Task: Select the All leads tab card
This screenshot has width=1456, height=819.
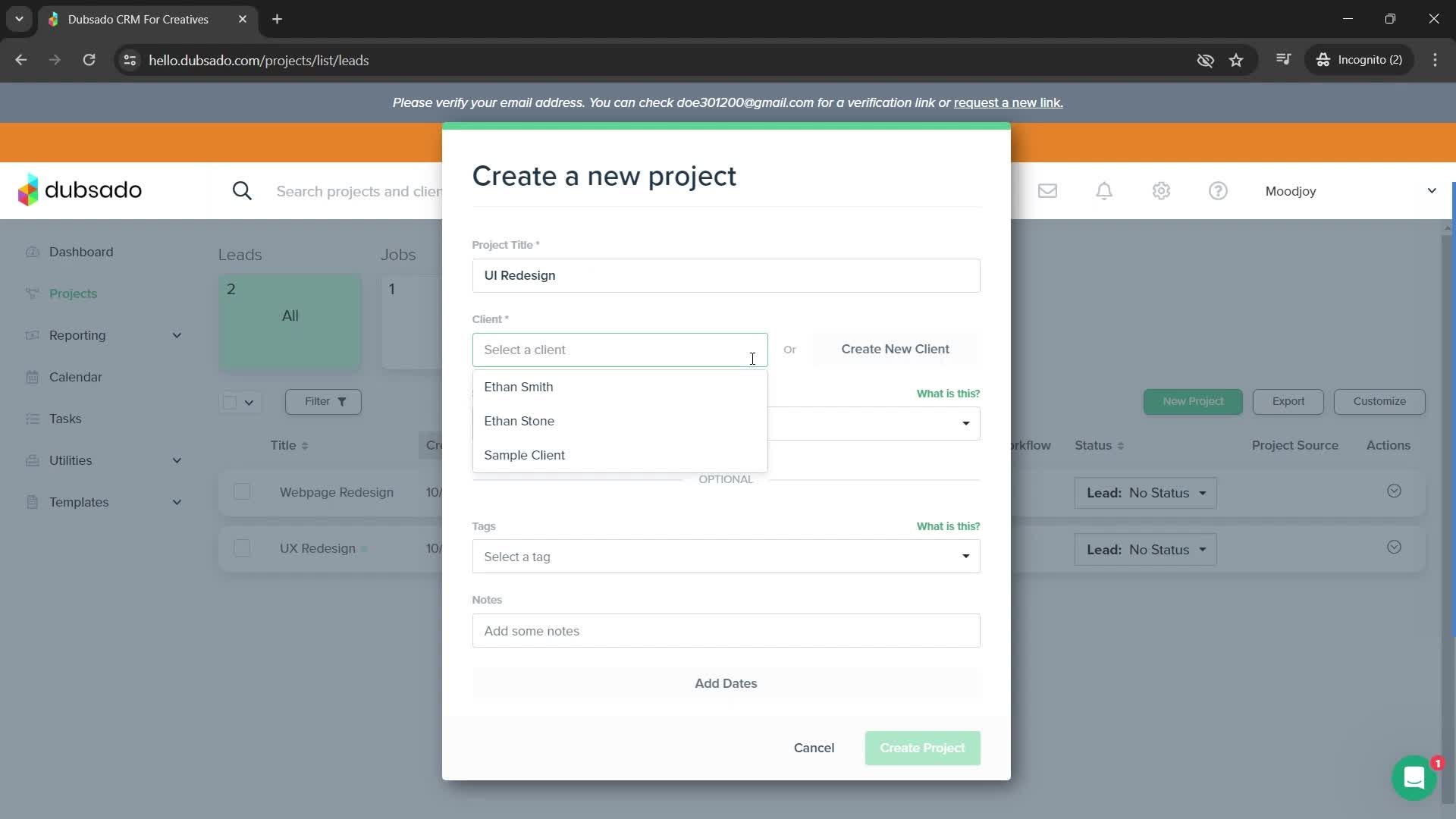Action: (x=290, y=322)
